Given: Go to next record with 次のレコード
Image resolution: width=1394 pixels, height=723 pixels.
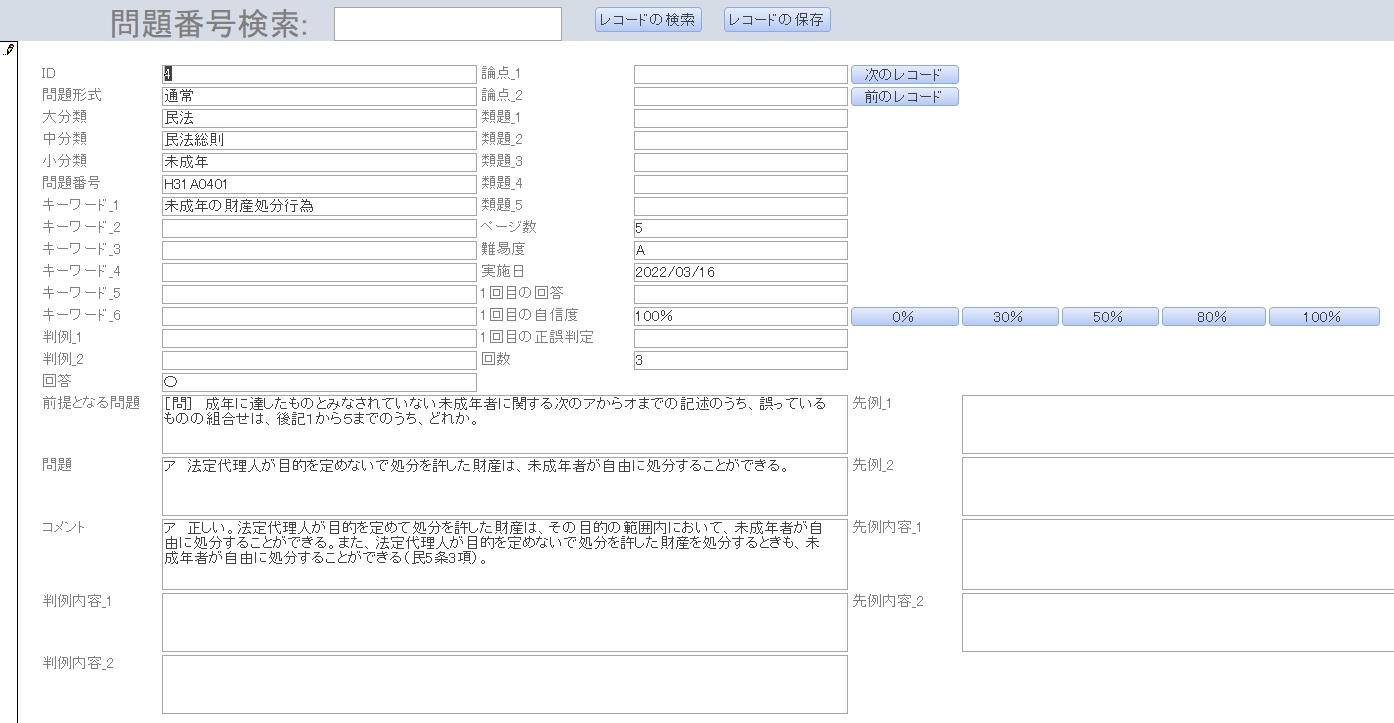Looking at the screenshot, I should click(x=904, y=75).
